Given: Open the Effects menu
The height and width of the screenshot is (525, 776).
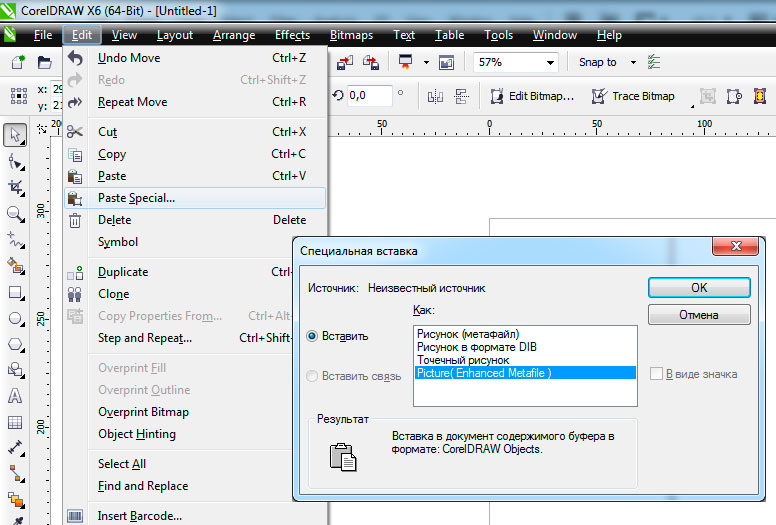Looking at the screenshot, I should (x=292, y=35).
